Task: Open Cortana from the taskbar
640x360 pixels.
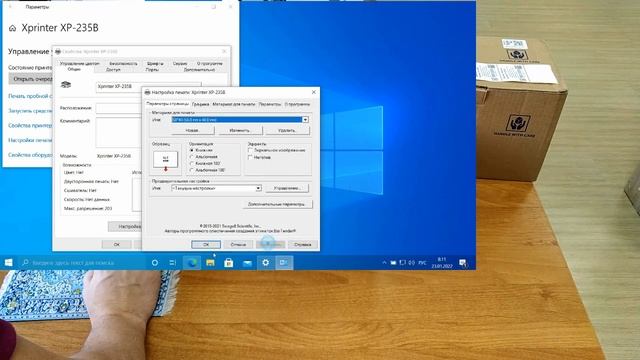Action: point(155,263)
